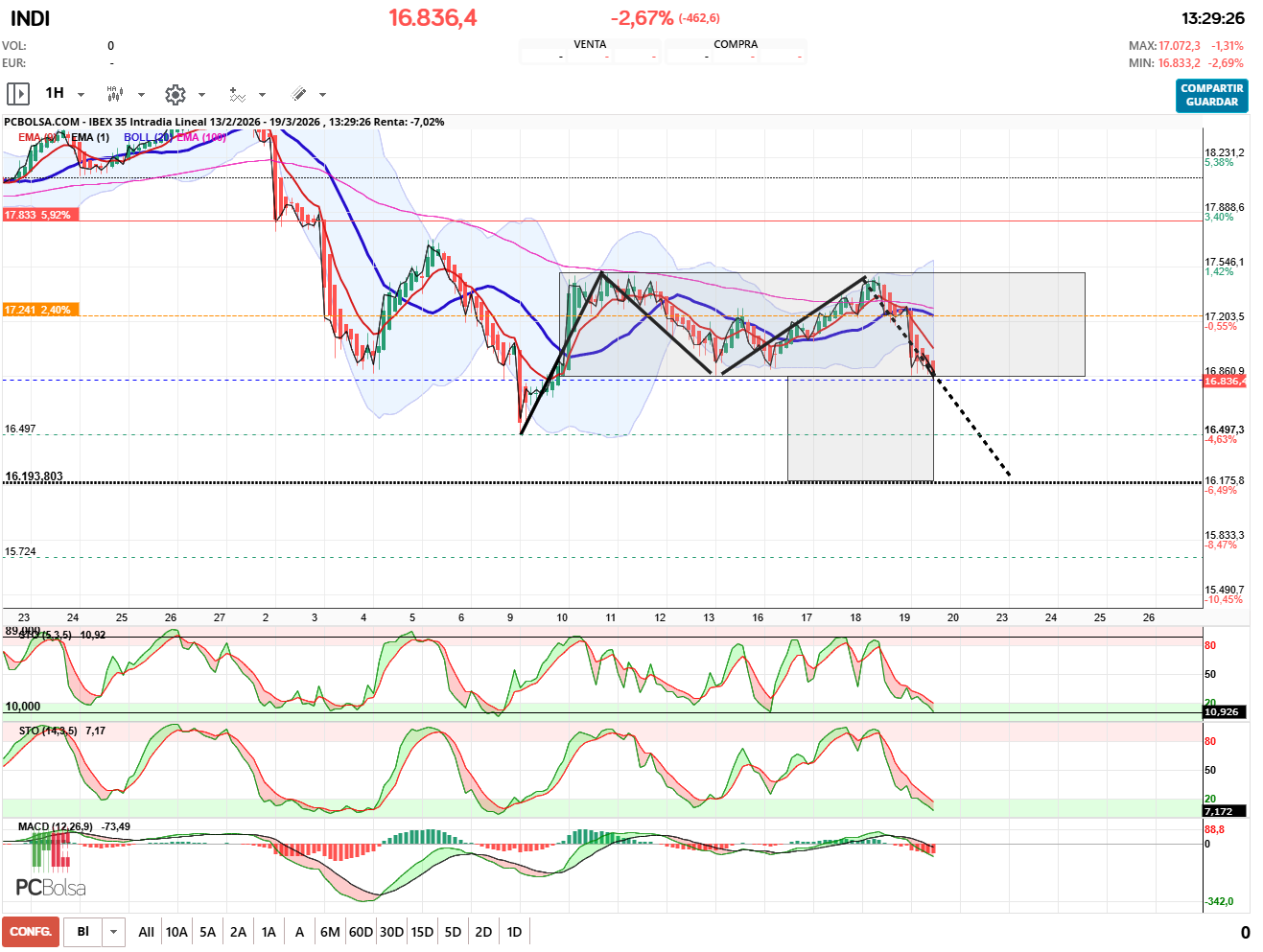
Task: Open the chart settings gear icon
Action: (174, 94)
